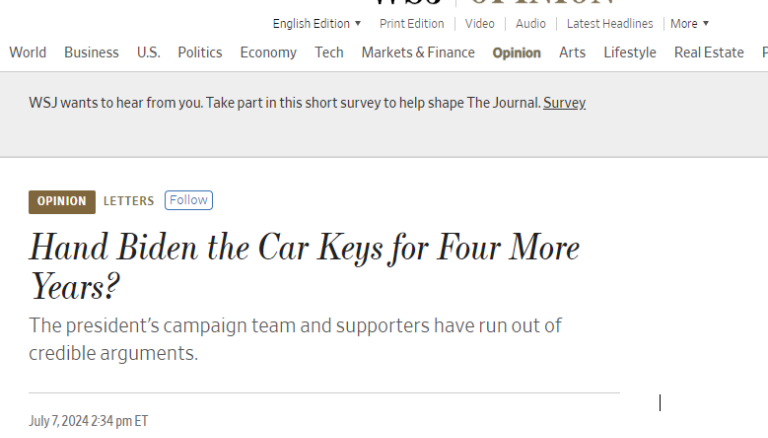Go to the Video section

tap(479, 24)
